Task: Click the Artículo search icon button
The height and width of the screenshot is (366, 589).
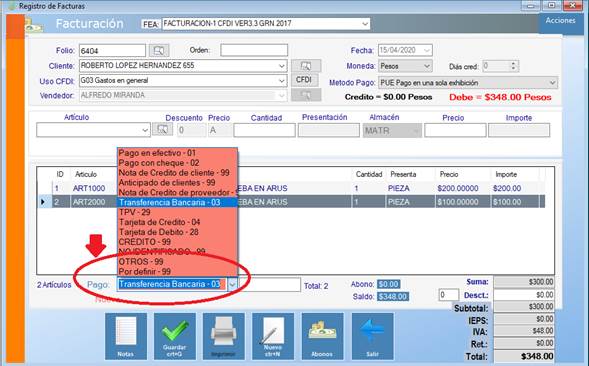Action: 162,130
